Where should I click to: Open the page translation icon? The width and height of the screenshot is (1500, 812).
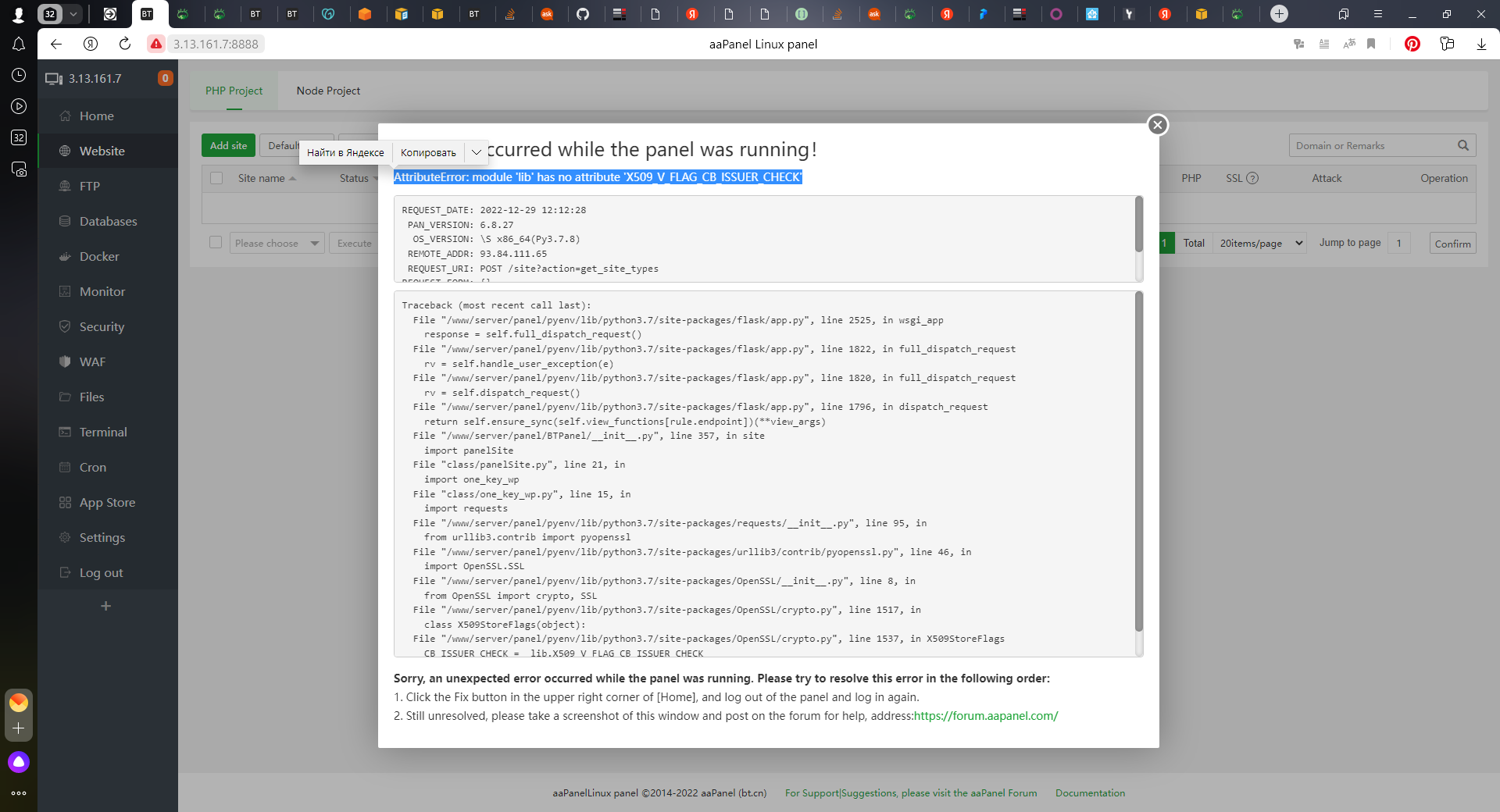point(1349,44)
